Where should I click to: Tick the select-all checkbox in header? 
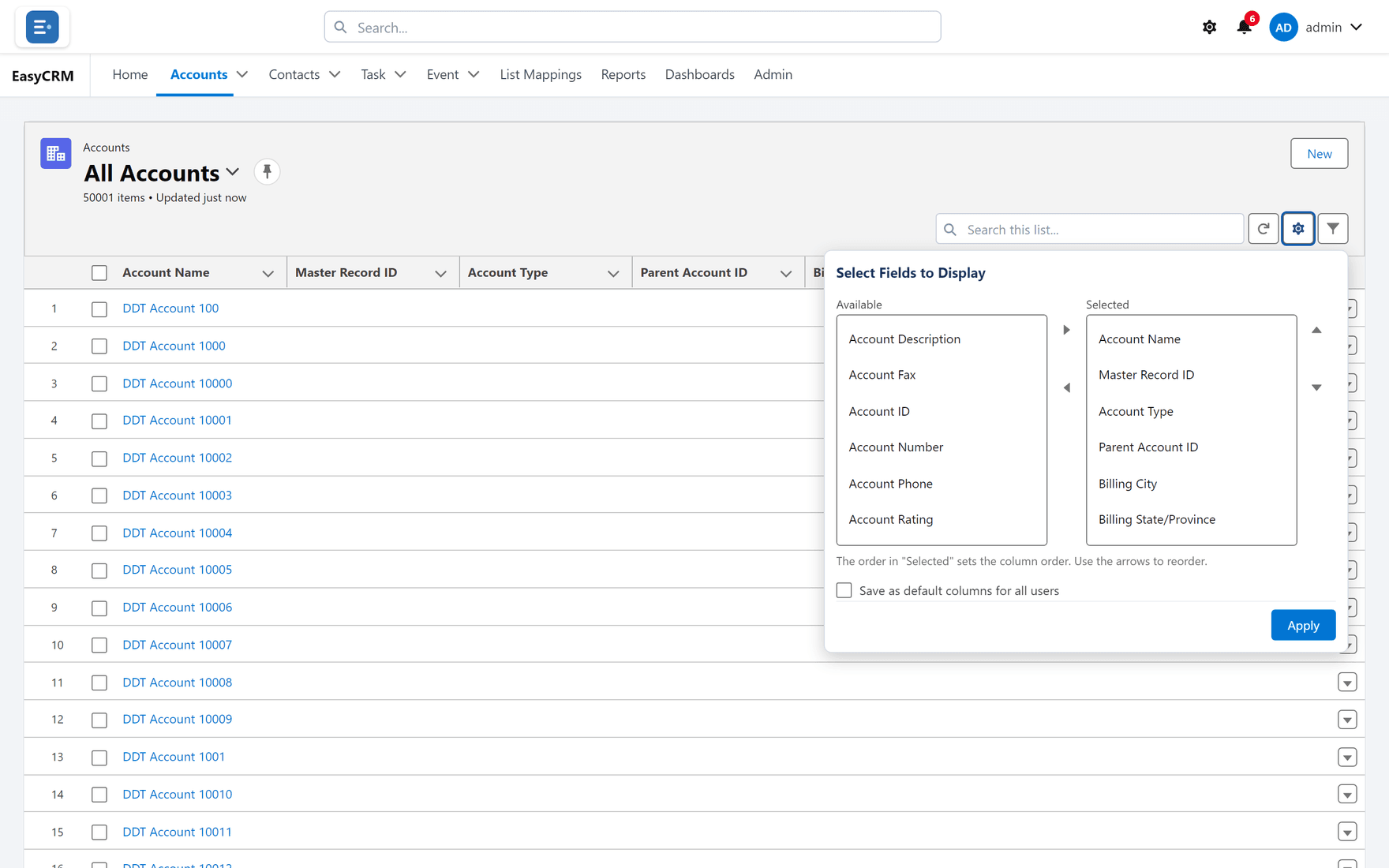coord(99,273)
